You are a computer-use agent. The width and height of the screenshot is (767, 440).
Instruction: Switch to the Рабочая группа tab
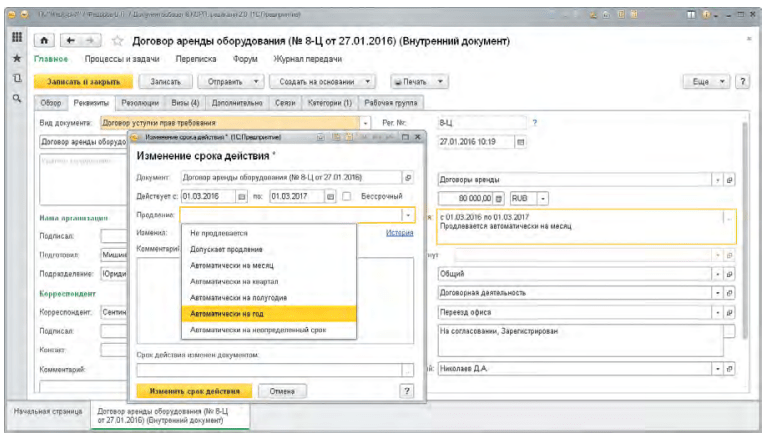[391, 103]
